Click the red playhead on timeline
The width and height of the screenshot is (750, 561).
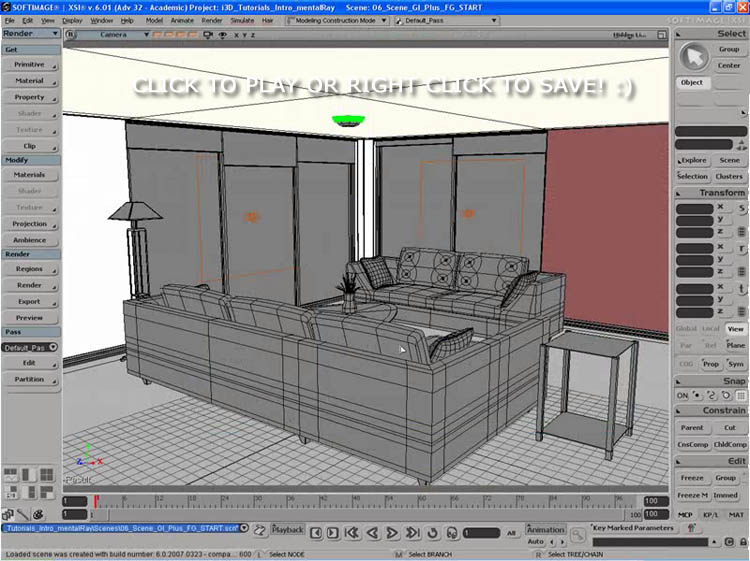[x=96, y=500]
